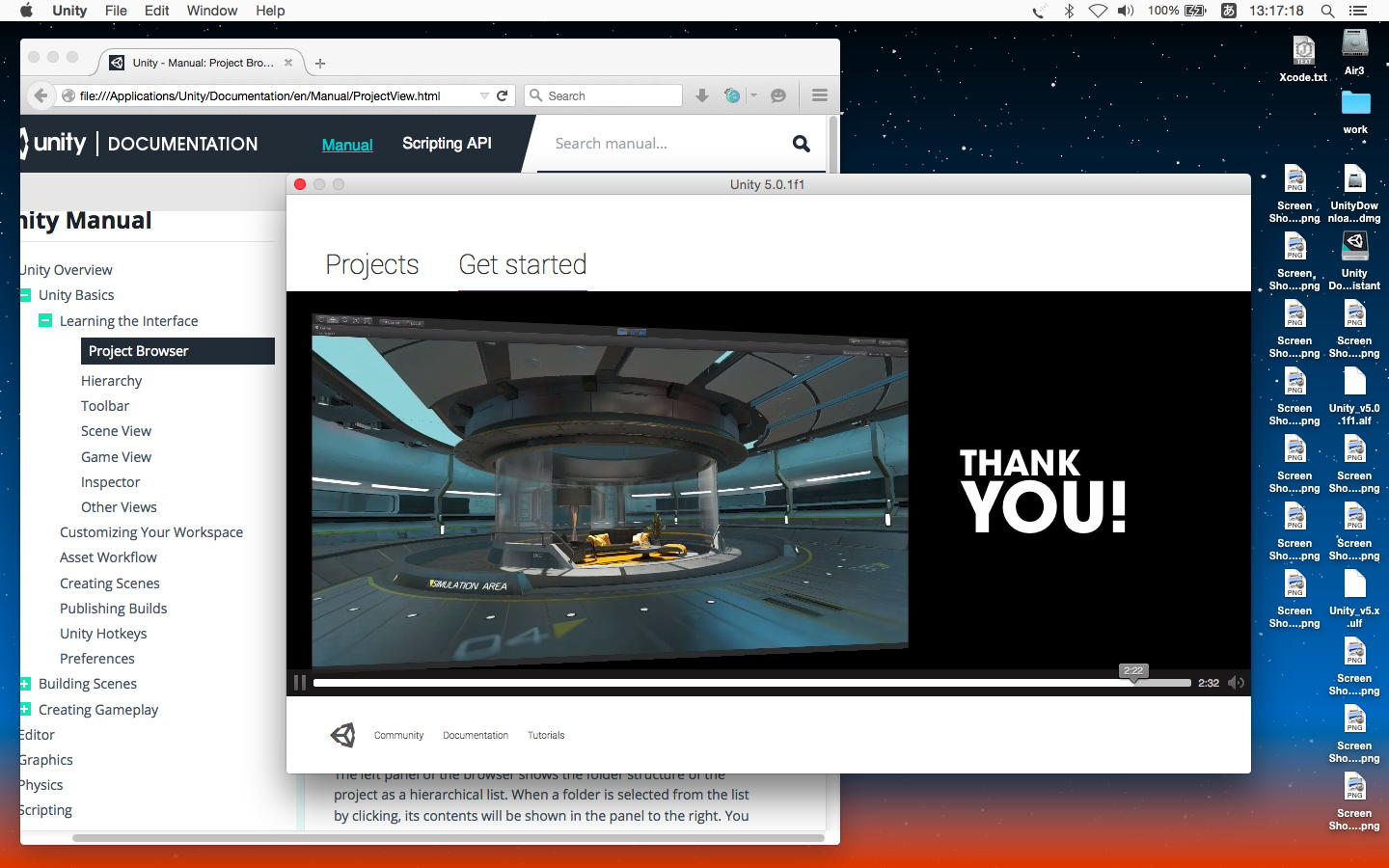The height and width of the screenshot is (868, 1389).
Task: Click the input source icon in menu bar
Action: pos(1229,11)
